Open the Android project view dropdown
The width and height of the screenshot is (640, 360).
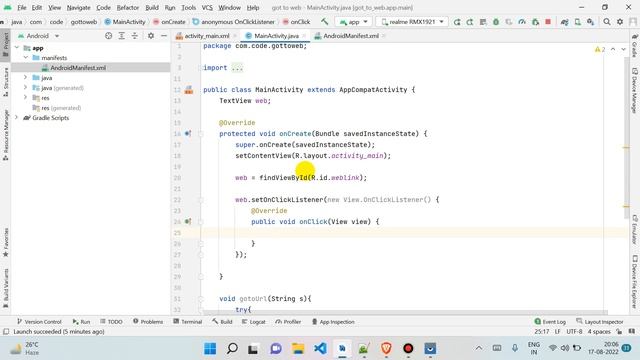point(39,36)
